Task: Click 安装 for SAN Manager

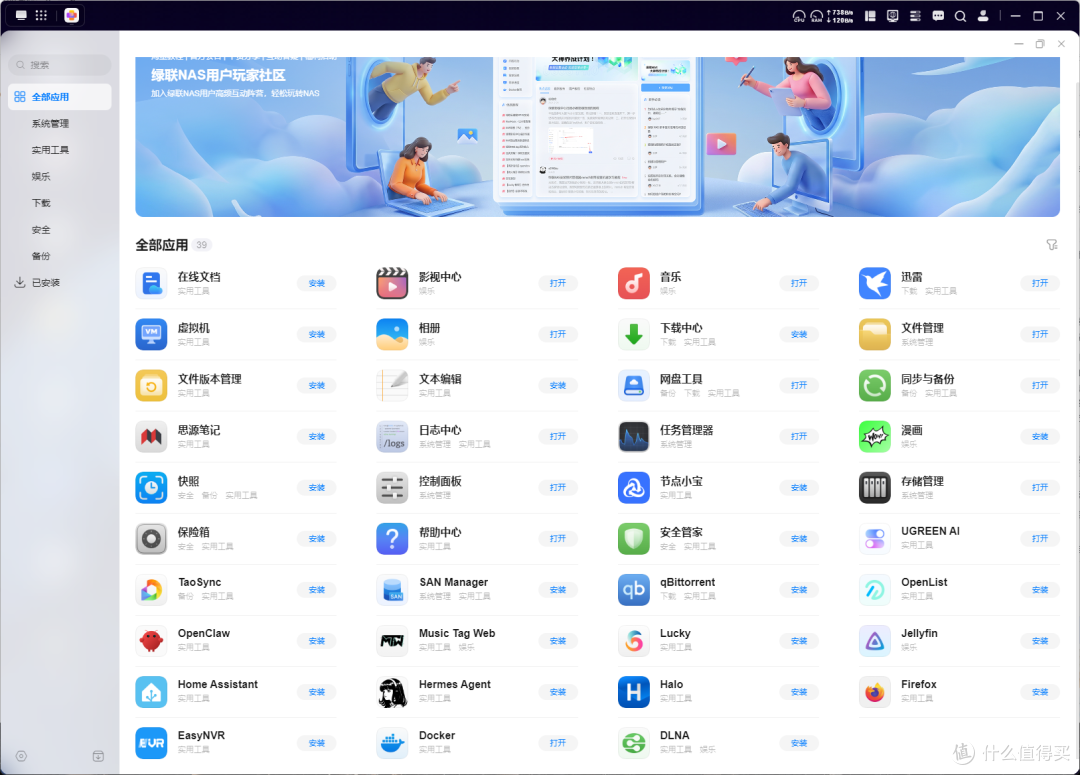Action: [x=558, y=590]
